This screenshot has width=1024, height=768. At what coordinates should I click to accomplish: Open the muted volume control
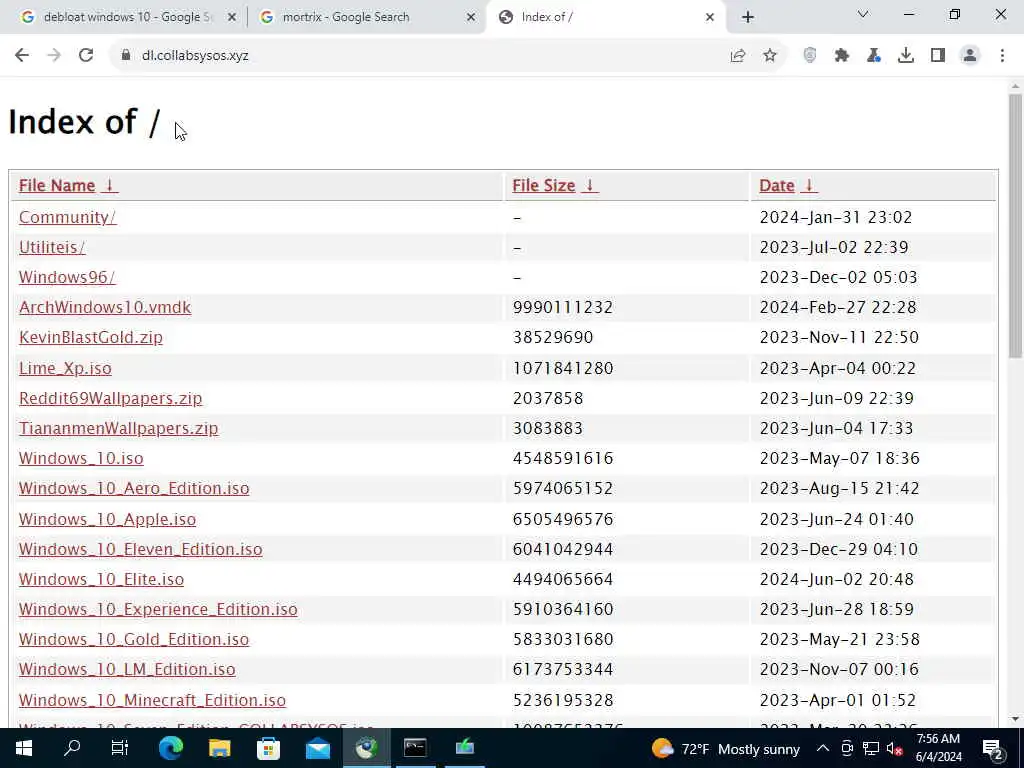pos(894,748)
